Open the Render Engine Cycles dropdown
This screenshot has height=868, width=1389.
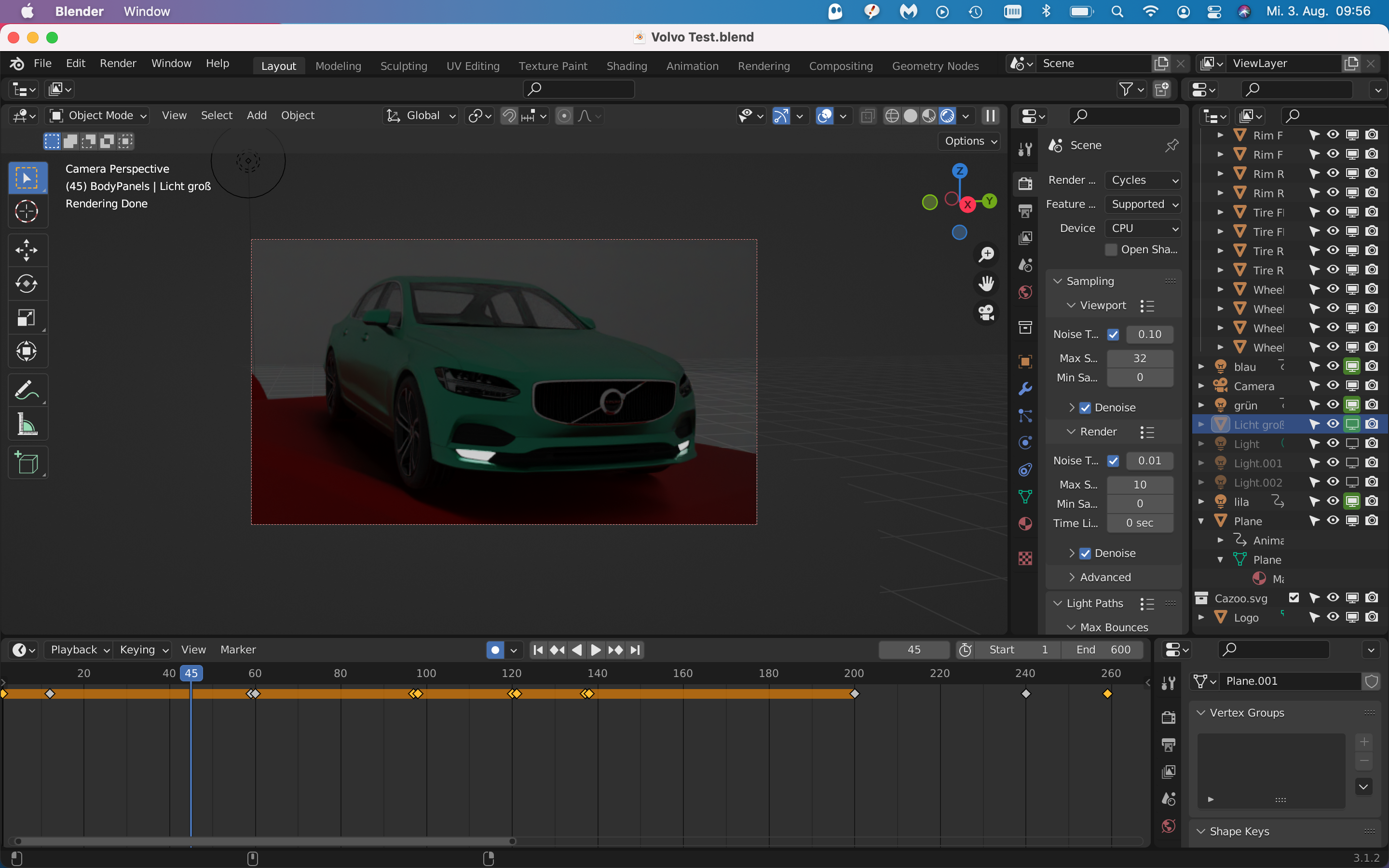(x=1143, y=180)
